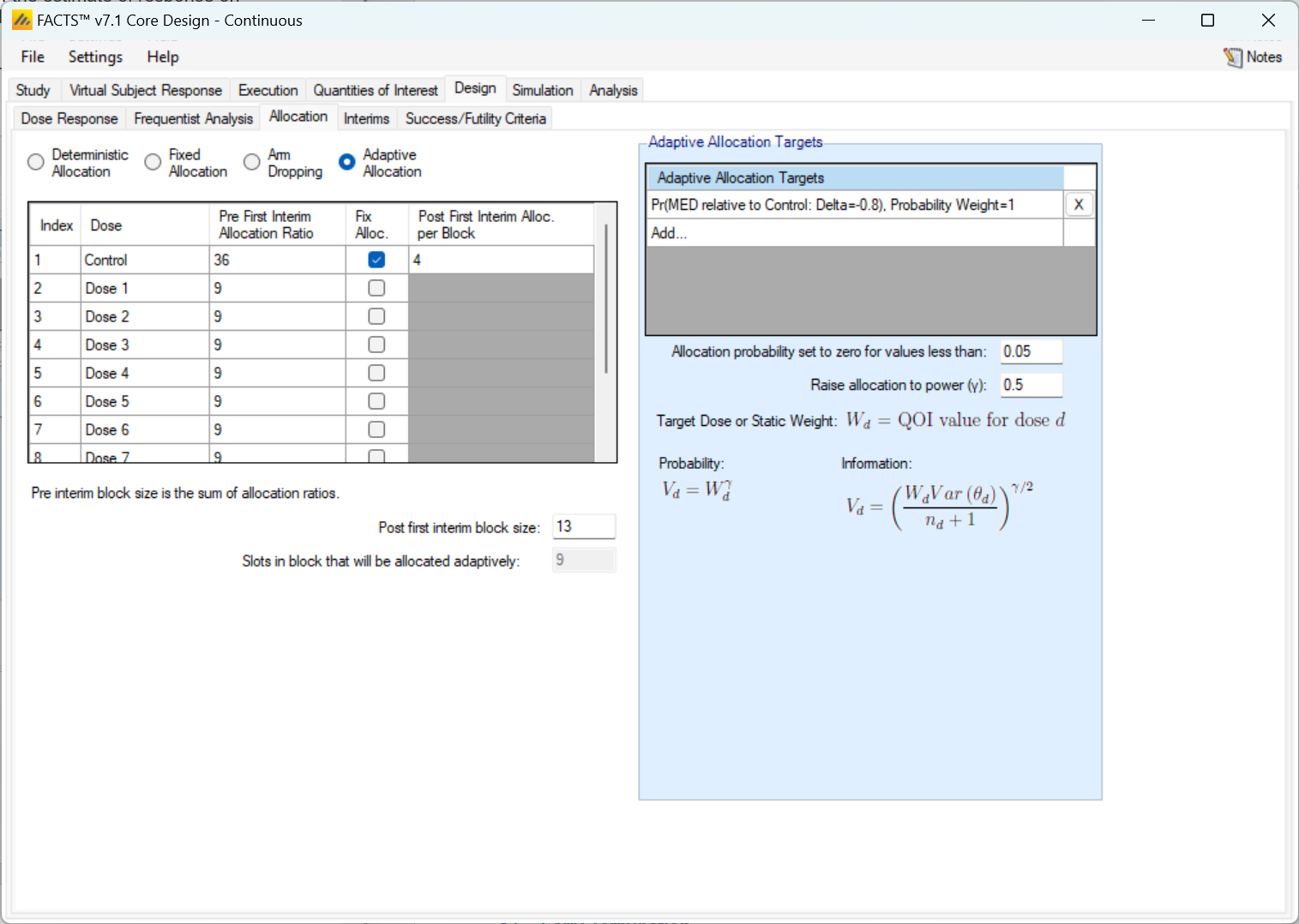
Task: Open the Success/Futility Criteria tab
Action: pos(475,118)
